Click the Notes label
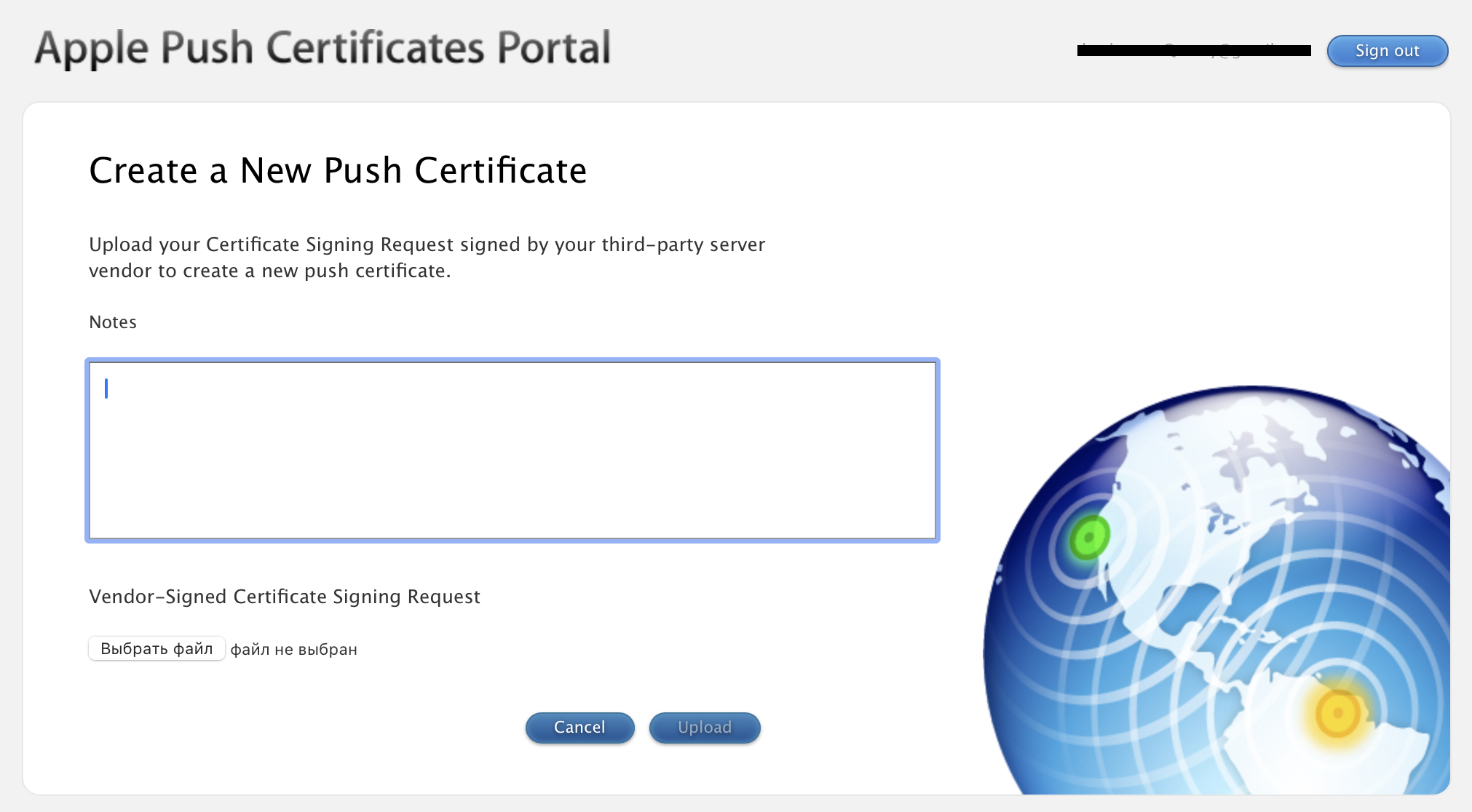1472x812 pixels. pos(113,322)
